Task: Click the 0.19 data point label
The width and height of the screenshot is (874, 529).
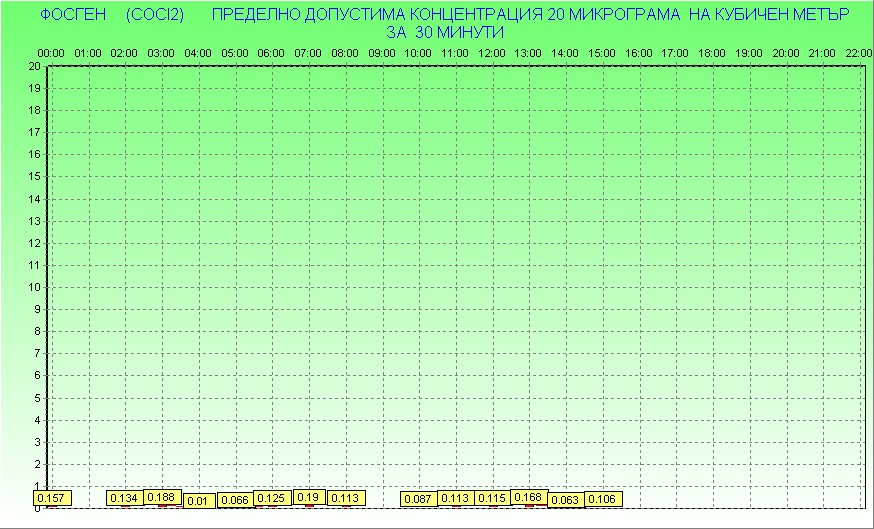Action: pos(308,497)
